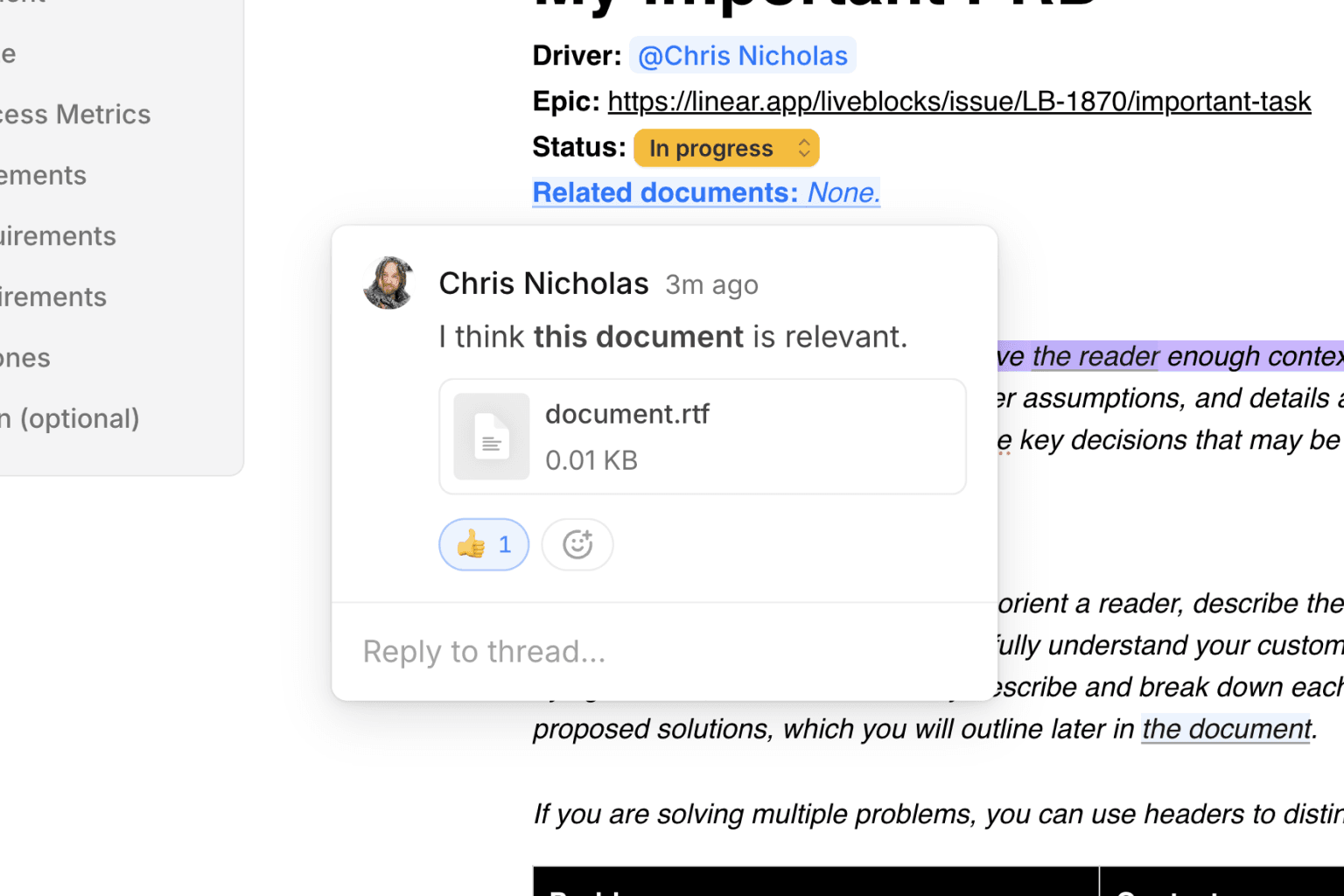The width and height of the screenshot is (1344, 896).
Task: Click the "Chris Nicholas" name in the comment
Action: pos(543,283)
